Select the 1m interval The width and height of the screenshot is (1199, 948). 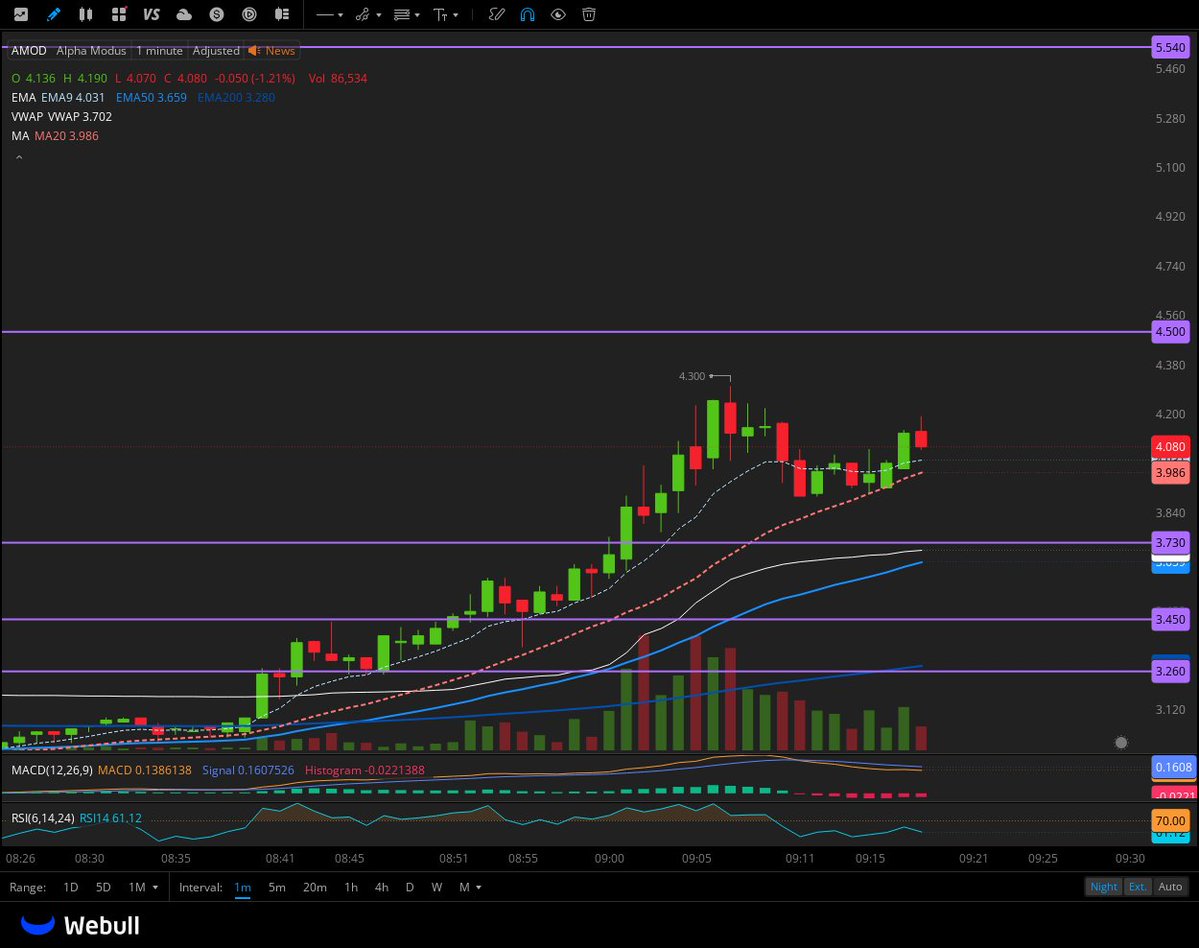pyautogui.click(x=242, y=887)
